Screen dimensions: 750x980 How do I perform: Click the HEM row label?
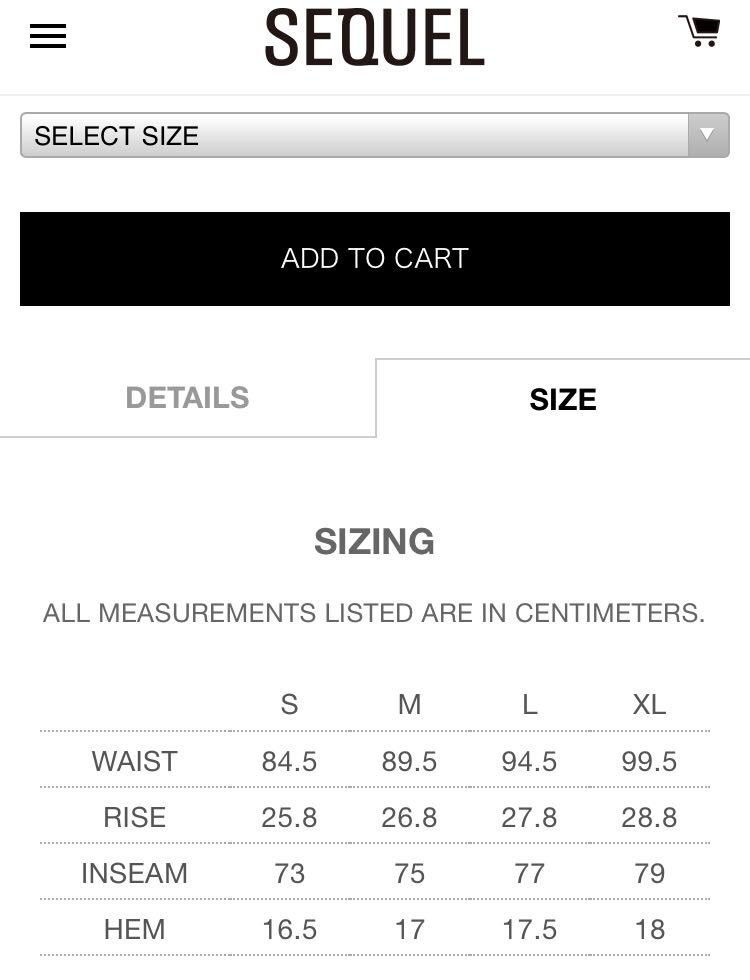(x=134, y=929)
